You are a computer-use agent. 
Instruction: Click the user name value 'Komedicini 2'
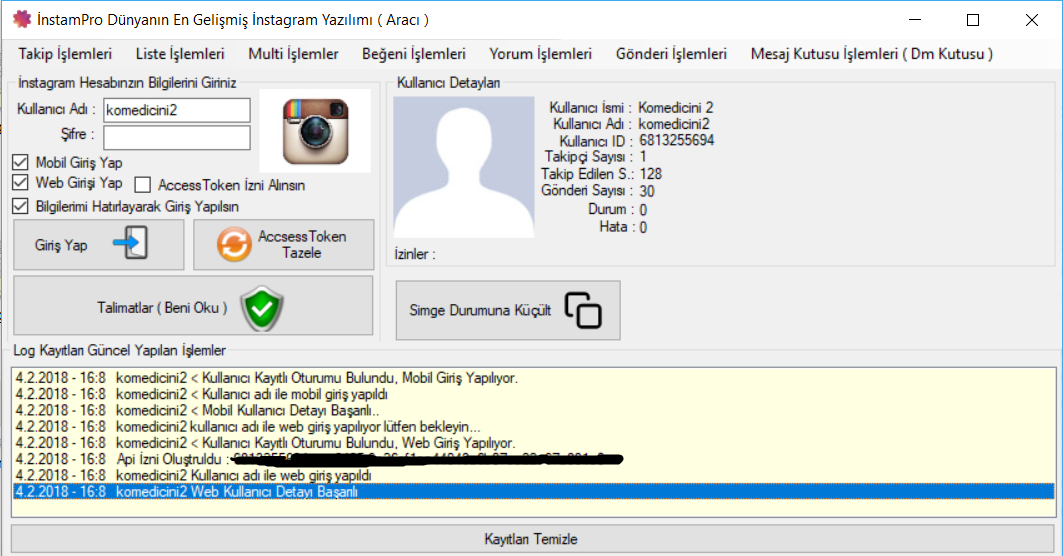[x=676, y=108]
